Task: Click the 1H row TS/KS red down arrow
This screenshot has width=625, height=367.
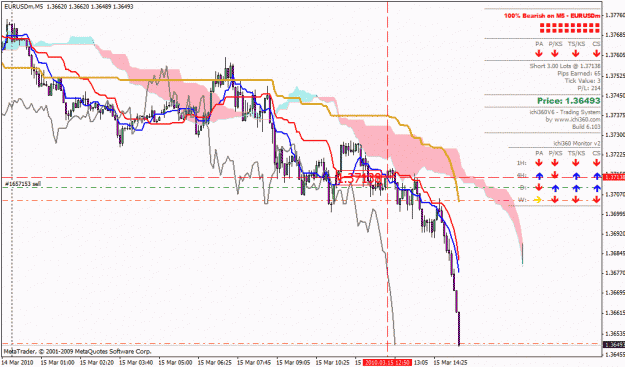Action: (x=576, y=163)
